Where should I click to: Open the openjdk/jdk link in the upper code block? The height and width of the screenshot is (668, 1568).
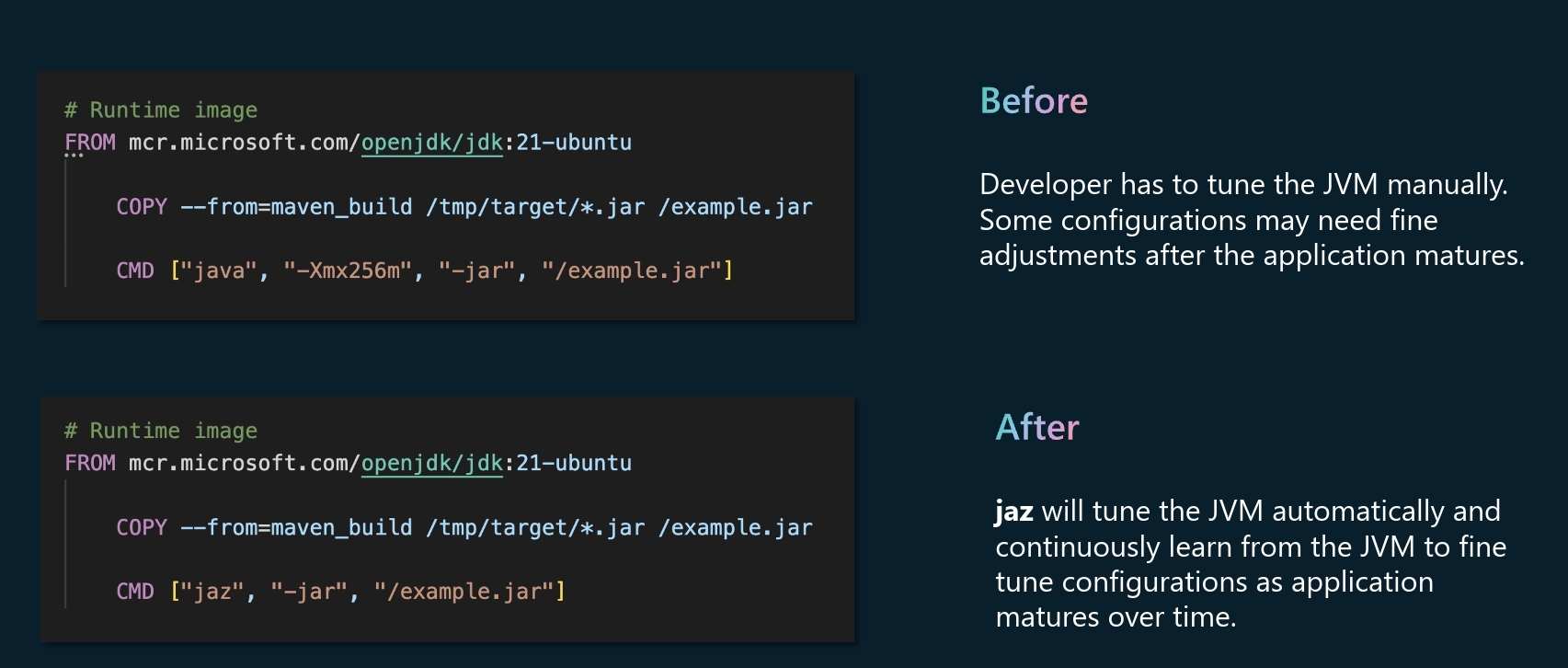(431, 143)
